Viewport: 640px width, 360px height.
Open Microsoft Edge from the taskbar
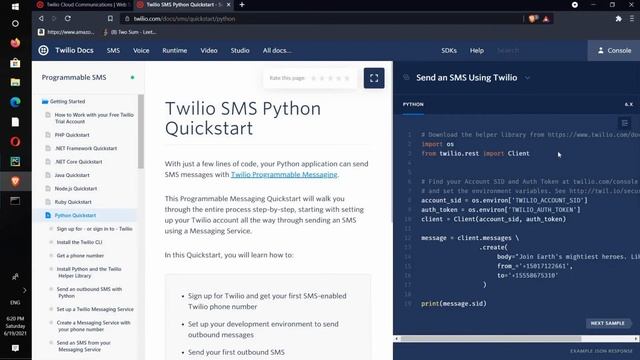click(15, 102)
